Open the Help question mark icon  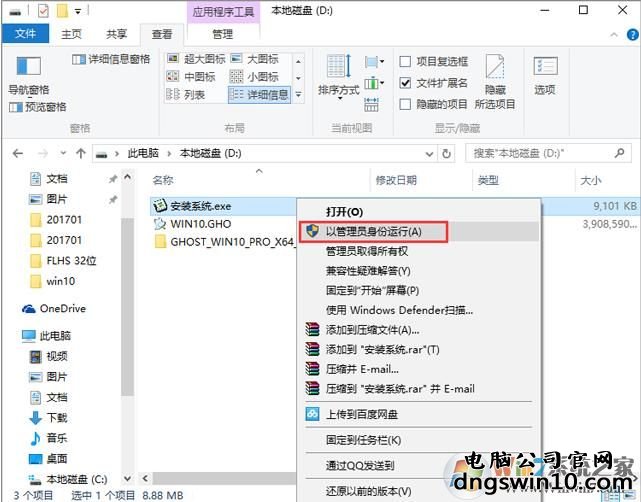coord(632,35)
